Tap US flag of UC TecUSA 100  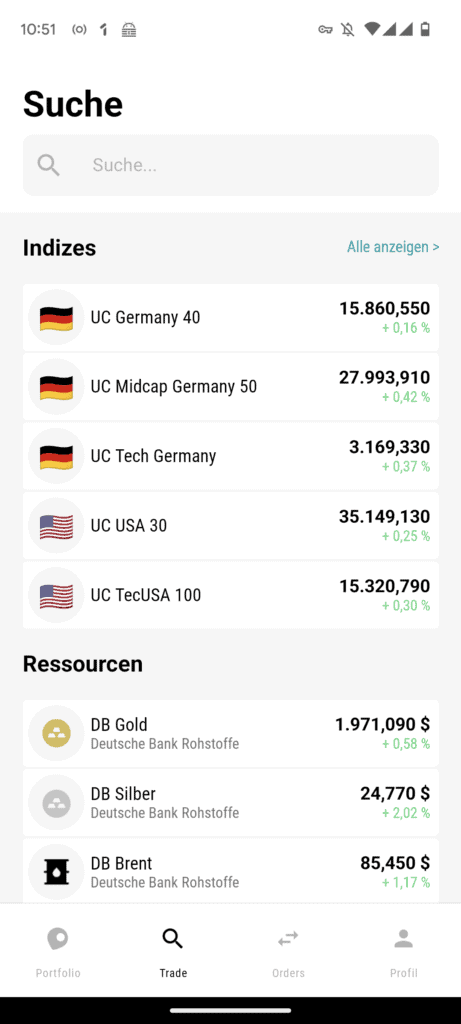(x=56, y=595)
